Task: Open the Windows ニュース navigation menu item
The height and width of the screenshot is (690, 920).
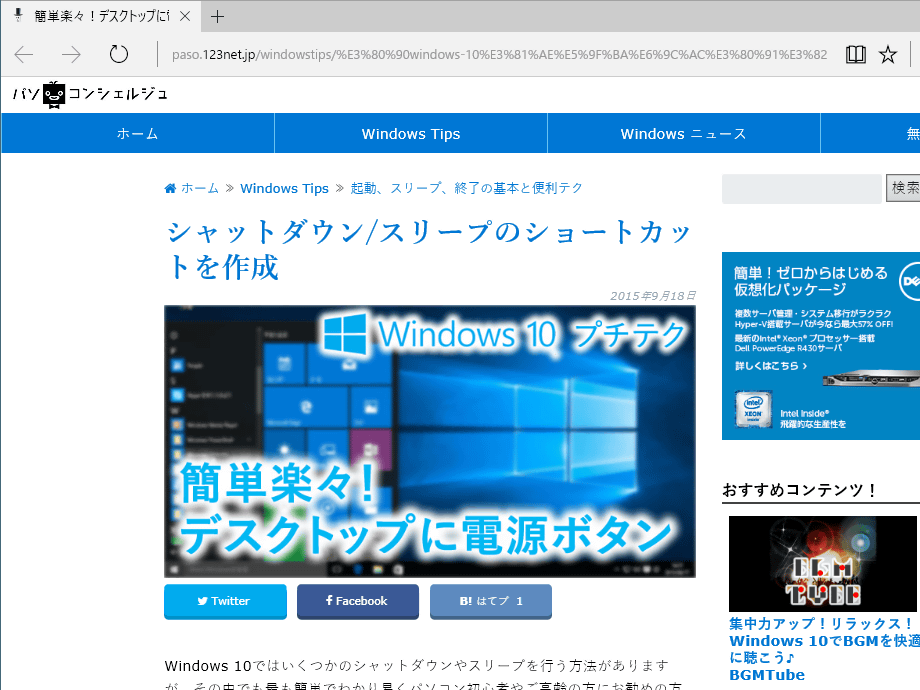Action: coord(684,133)
